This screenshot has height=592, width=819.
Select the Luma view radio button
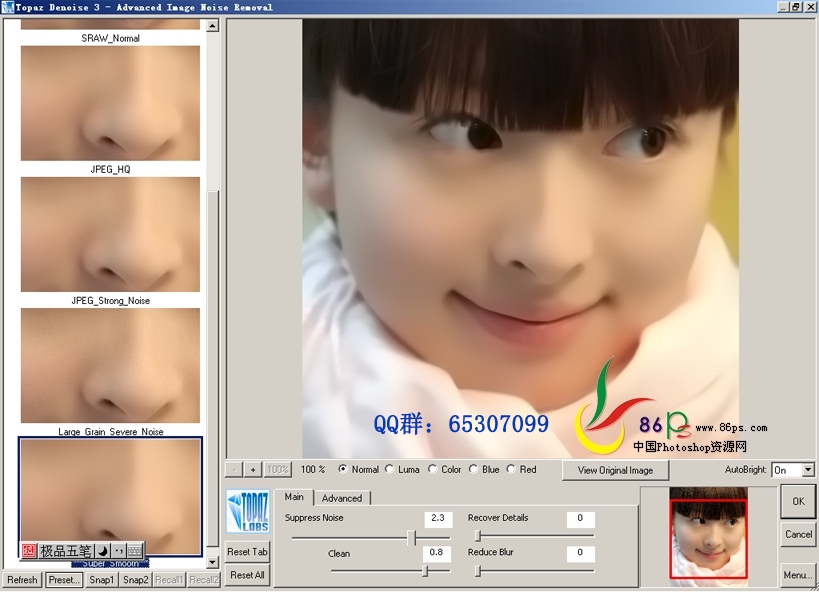[390, 469]
